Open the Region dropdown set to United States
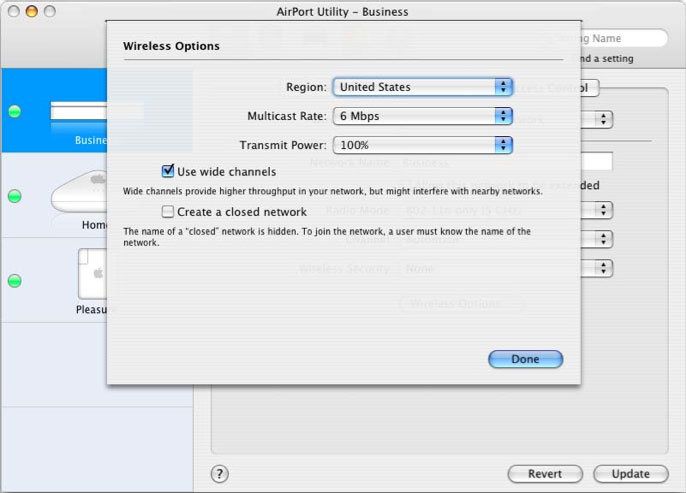 pyautogui.click(x=422, y=87)
